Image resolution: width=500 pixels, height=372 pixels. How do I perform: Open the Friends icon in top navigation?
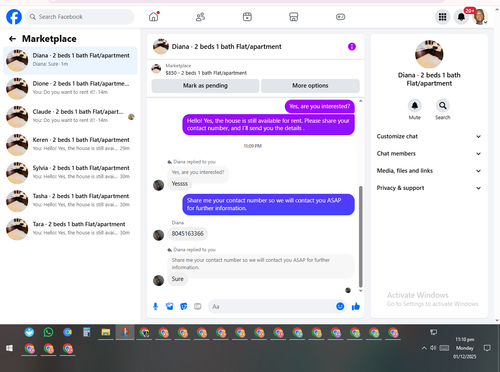(200, 17)
